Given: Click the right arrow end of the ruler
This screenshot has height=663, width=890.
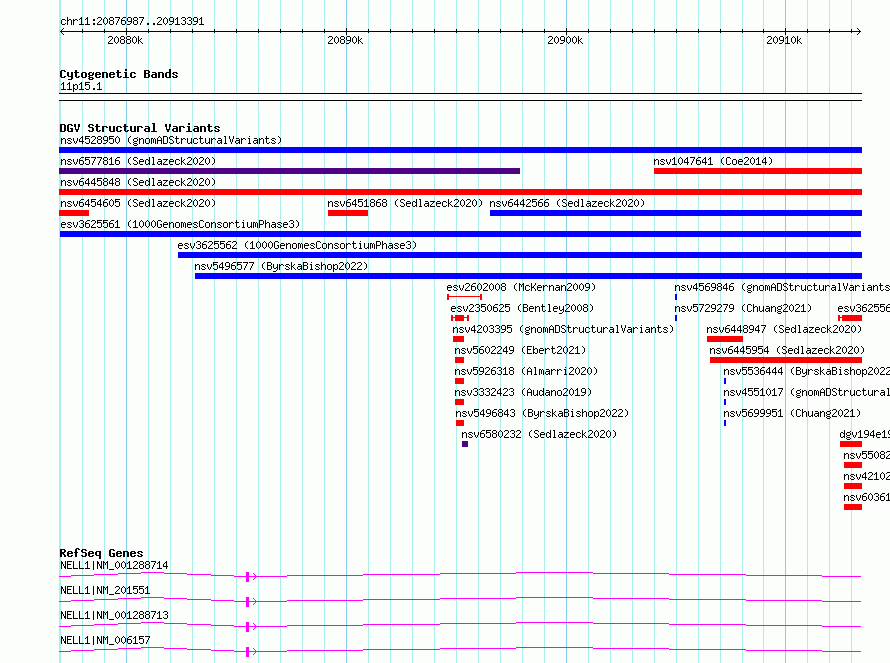Looking at the screenshot, I should [x=858, y=31].
